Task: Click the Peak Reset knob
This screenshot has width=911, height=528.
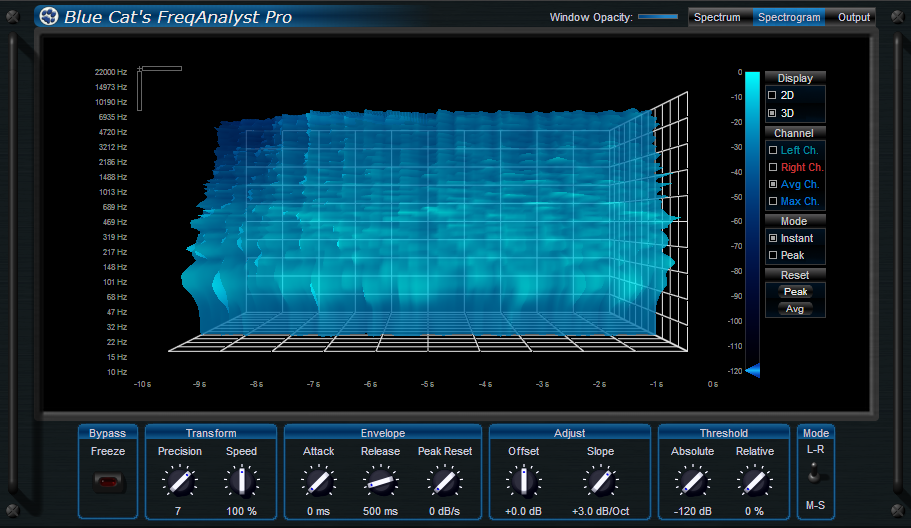Action: 445,482
